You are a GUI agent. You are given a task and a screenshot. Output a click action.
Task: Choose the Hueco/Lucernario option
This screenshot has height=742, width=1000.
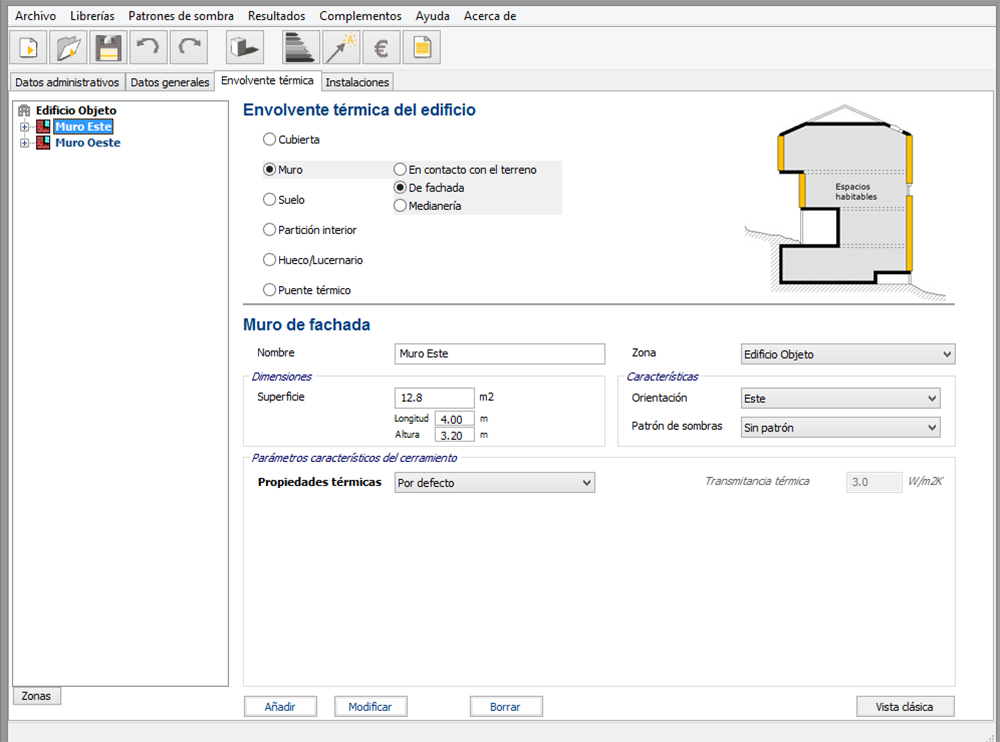pyautogui.click(x=269, y=260)
